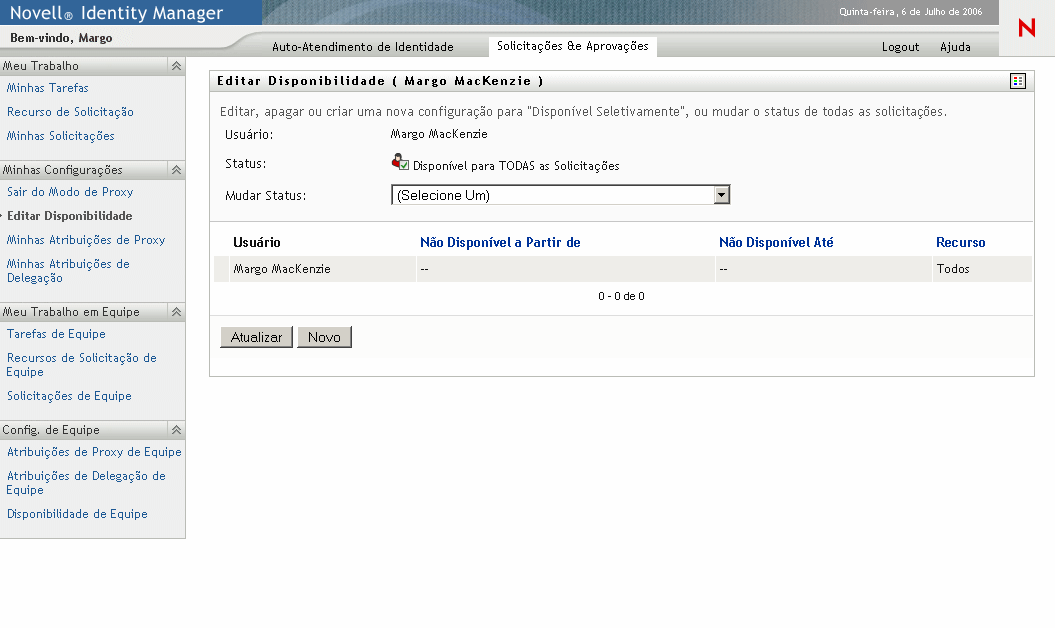
Task: Switch to Auto-Atendimento de Identidade tab
Action: coord(362,47)
